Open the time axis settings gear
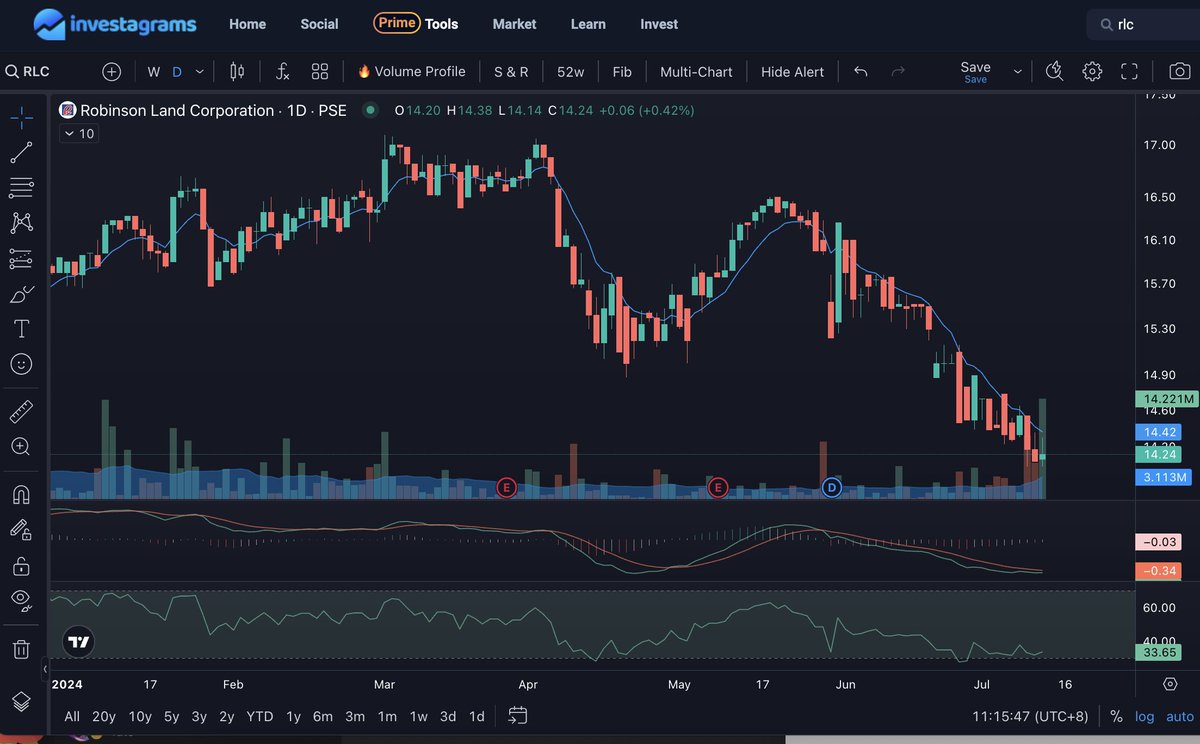The width and height of the screenshot is (1200, 744). click(1170, 684)
